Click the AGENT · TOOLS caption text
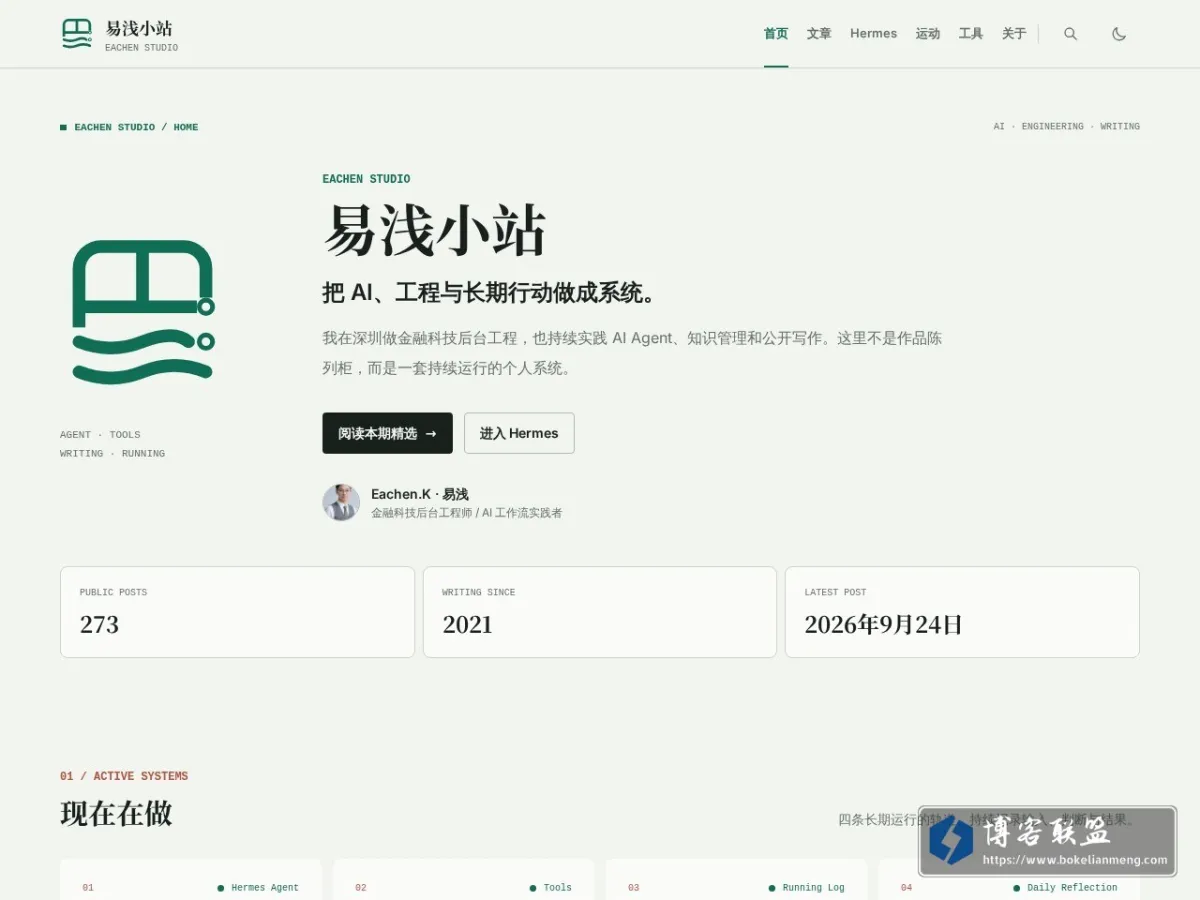 tap(100, 435)
